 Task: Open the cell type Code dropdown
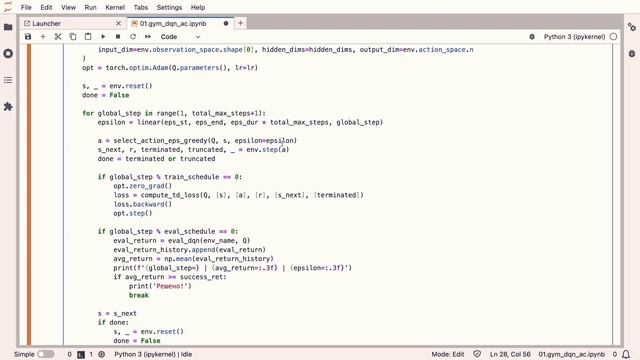point(180,37)
